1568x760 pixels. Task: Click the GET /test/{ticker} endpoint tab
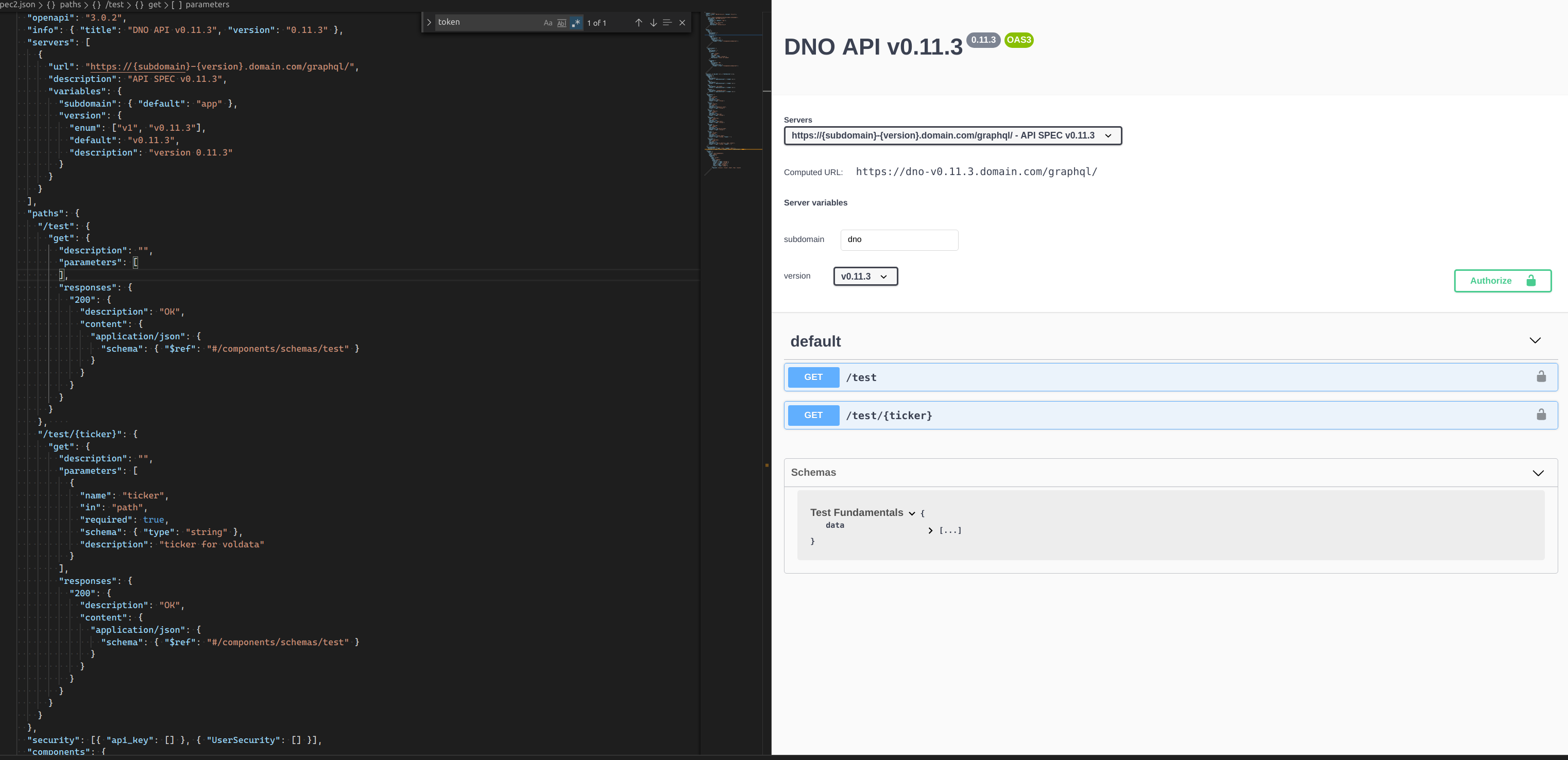tap(1164, 415)
